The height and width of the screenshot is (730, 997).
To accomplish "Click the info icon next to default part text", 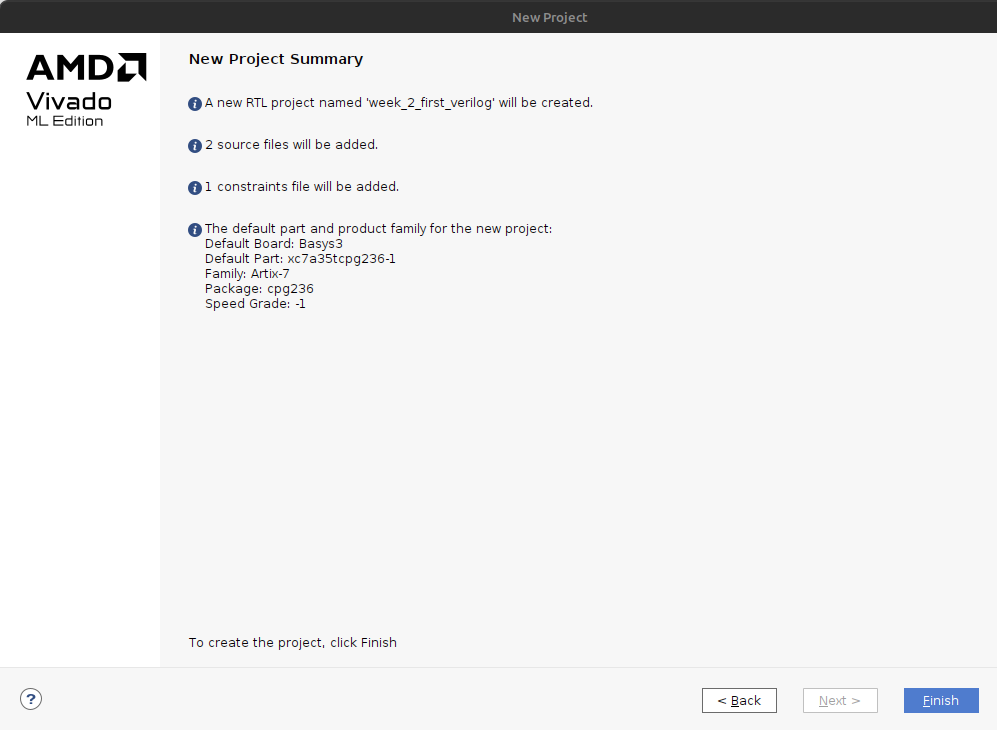I will (x=195, y=230).
